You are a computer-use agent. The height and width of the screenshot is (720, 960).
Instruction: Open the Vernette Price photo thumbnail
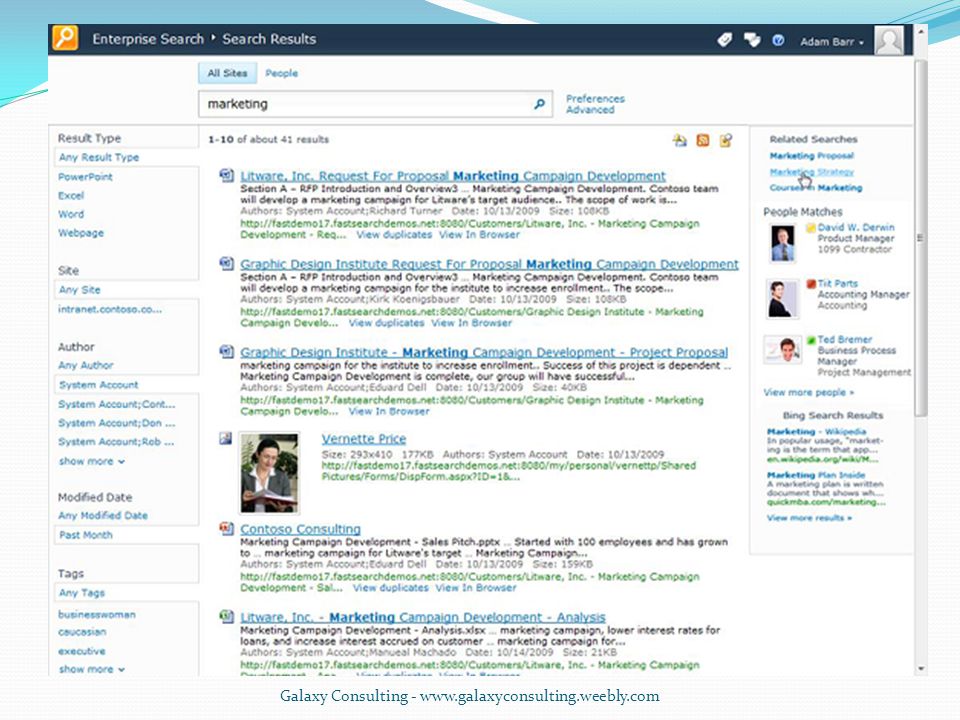click(x=269, y=473)
